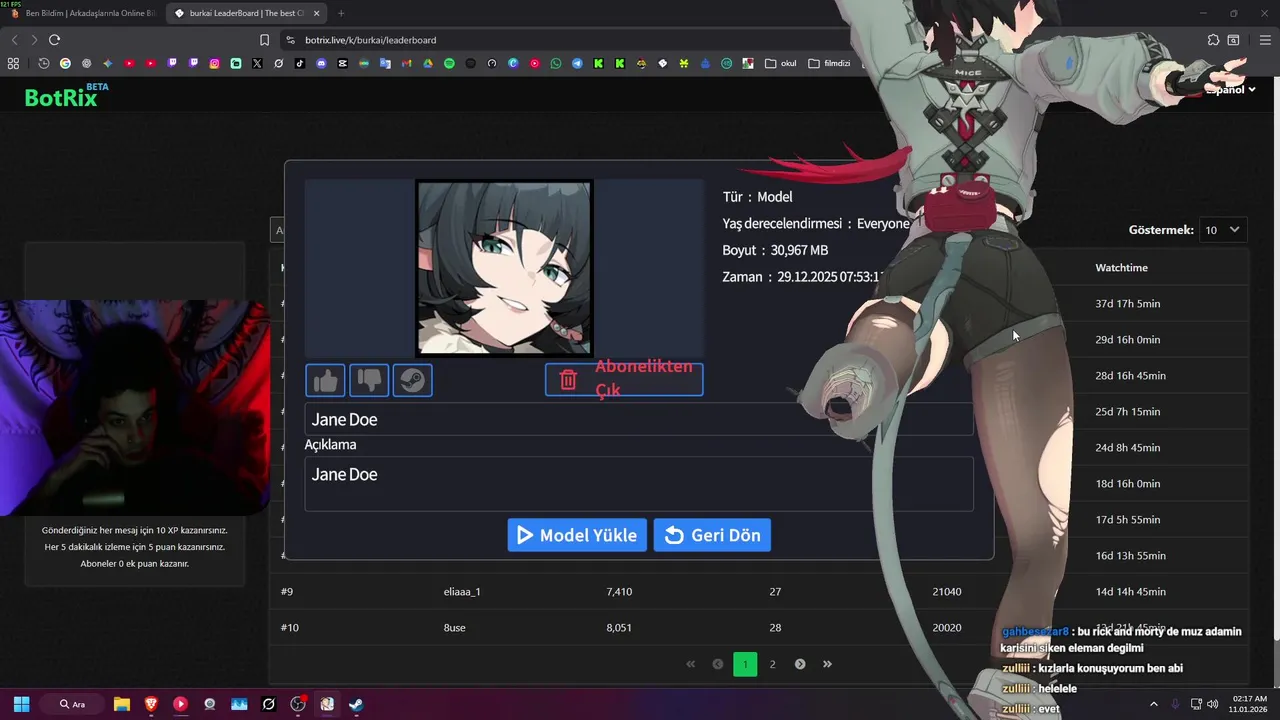Image resolution: width=1280 pixels, height=720 pixels.
Task: Click the taskbar Ara search box
Action: [72, 704]
